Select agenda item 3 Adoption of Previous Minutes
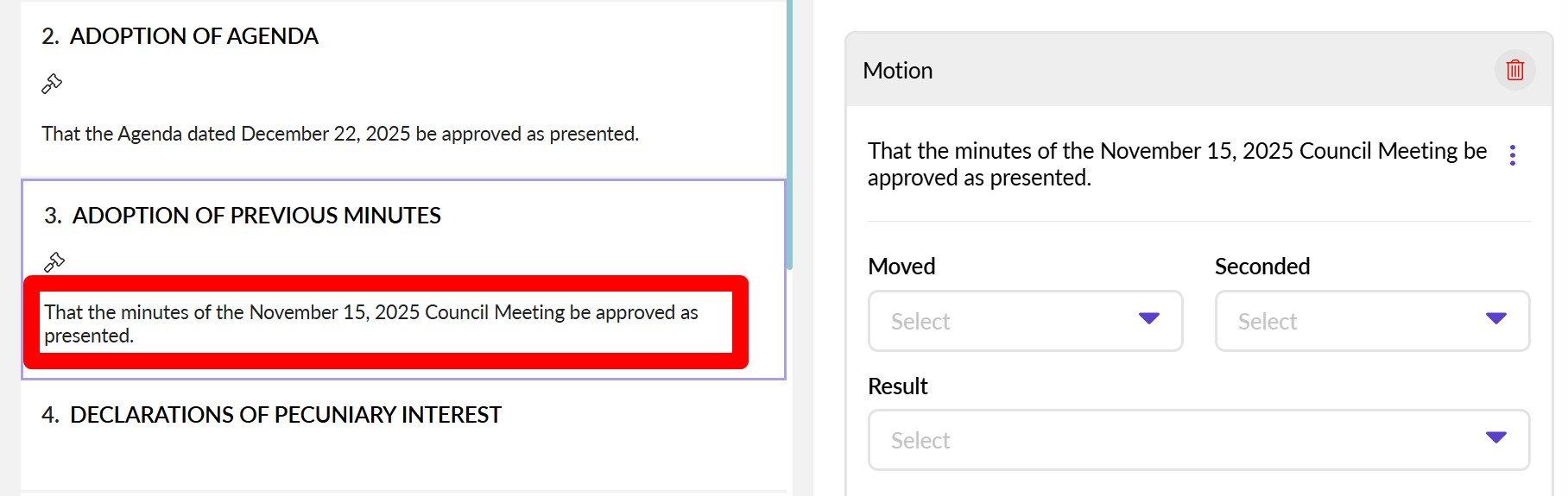Viewport: 1568px width, 496px height. pyautogui.click(x=256, y=216)
